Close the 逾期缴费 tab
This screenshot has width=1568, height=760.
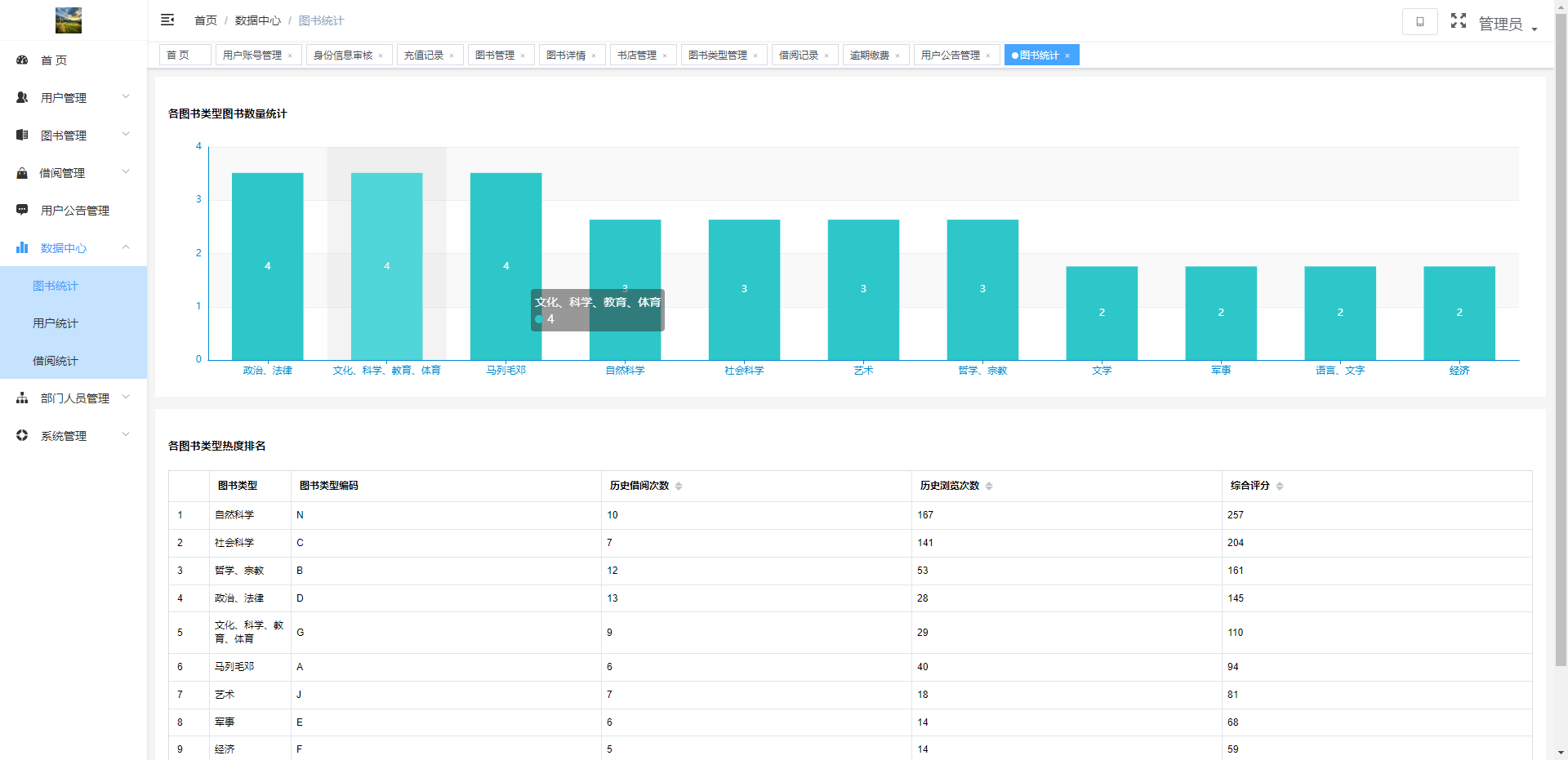point(898,56)
